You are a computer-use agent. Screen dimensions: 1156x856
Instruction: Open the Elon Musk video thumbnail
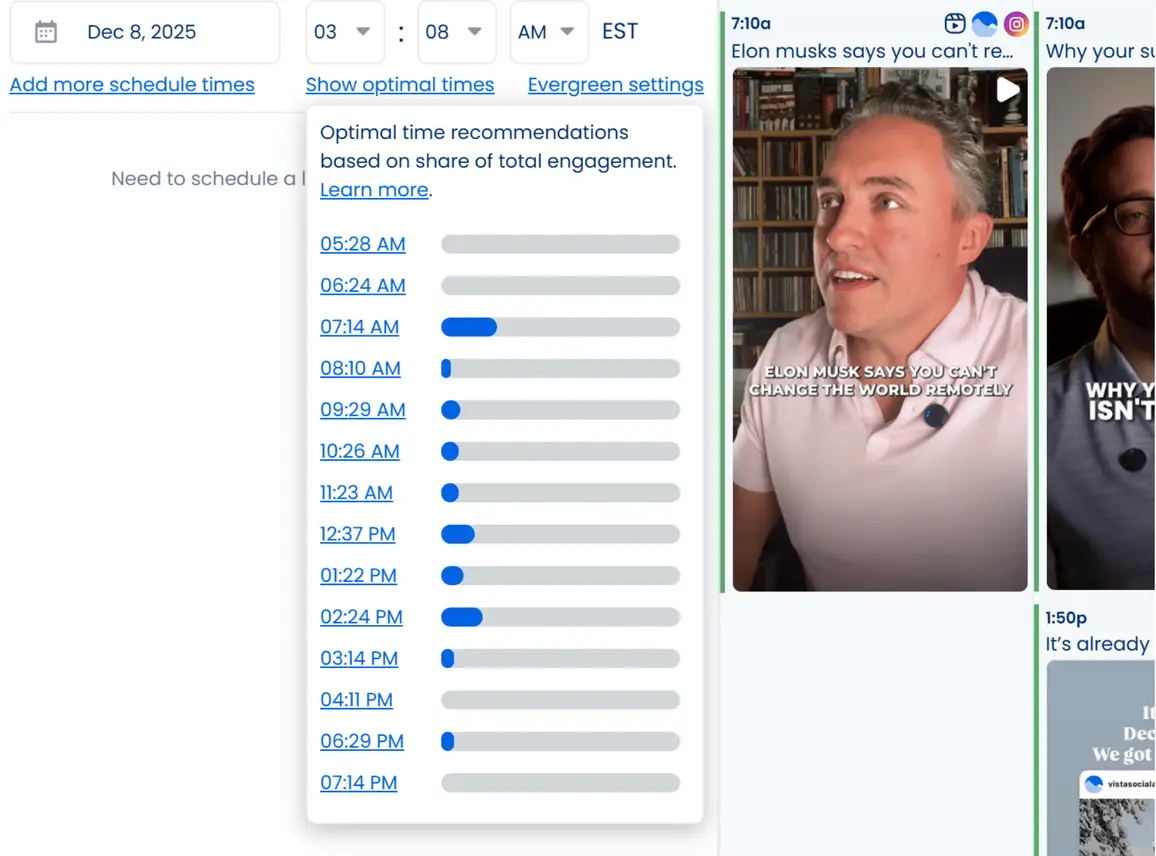click(880, 330)
